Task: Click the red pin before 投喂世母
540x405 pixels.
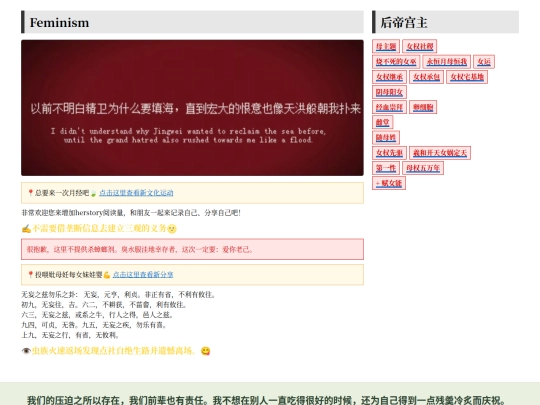Action: tap(30, 274)
